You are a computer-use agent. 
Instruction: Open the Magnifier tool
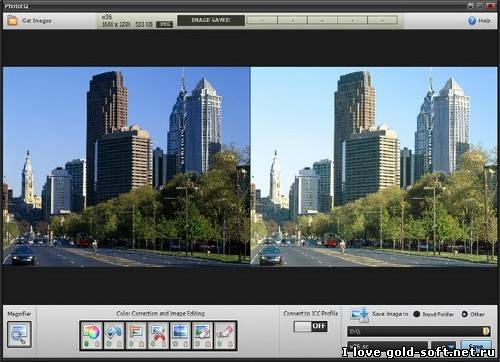(x=19, y=334)
